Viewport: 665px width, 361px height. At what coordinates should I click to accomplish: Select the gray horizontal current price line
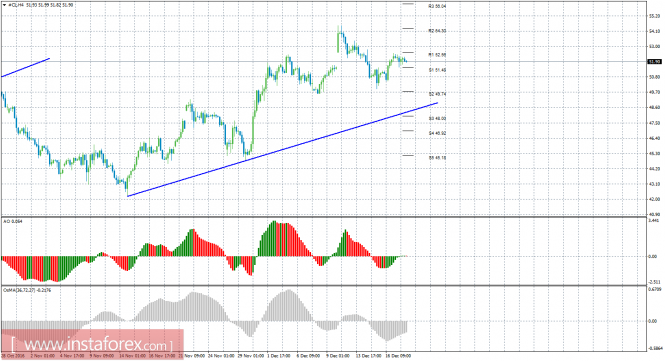pyautogui.click(x=324, y=62)
